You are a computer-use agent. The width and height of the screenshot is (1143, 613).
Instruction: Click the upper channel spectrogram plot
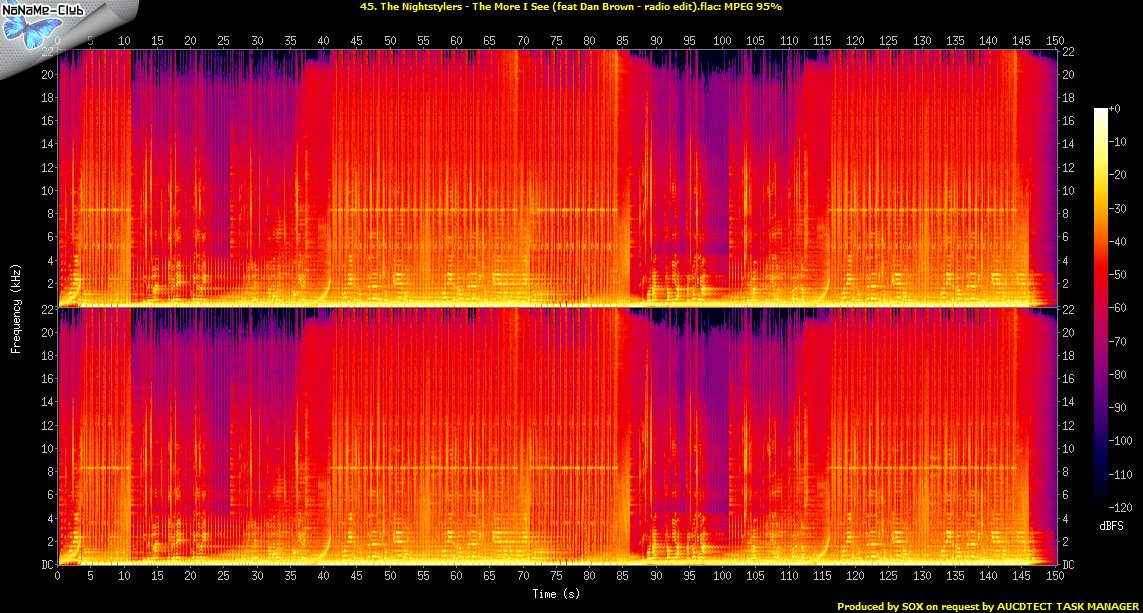pyautogui.click(x=557, y=177)
